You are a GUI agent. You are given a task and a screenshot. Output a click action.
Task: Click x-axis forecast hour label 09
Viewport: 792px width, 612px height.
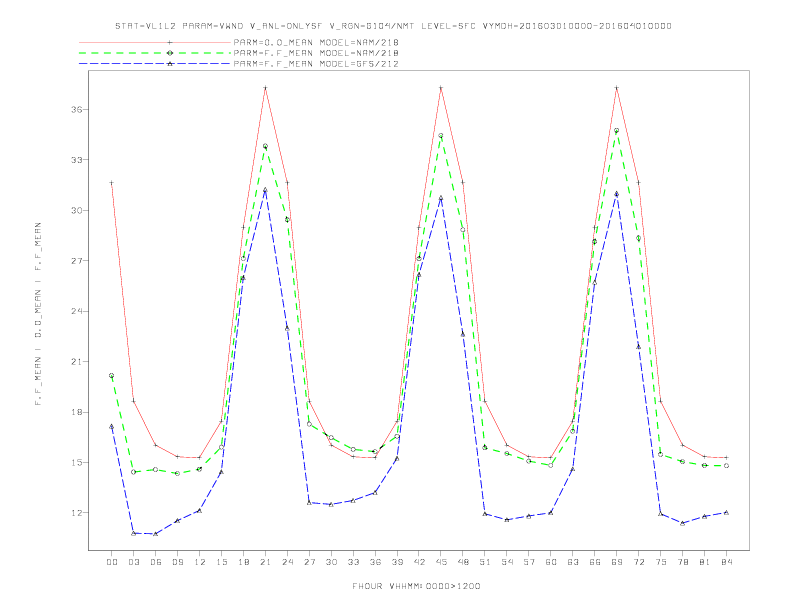tap(177, 562)
